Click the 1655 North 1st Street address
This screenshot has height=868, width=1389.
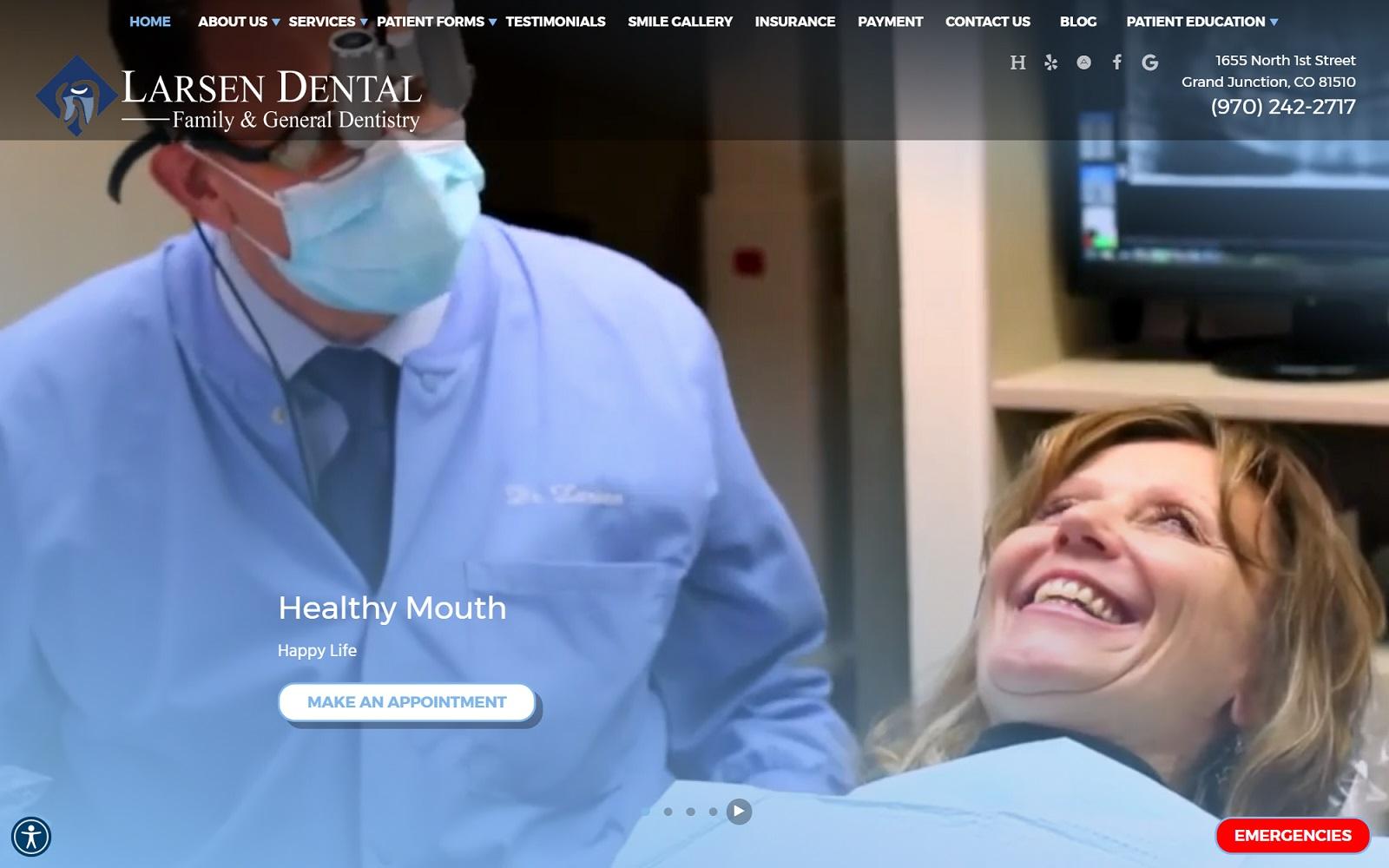1285,61
